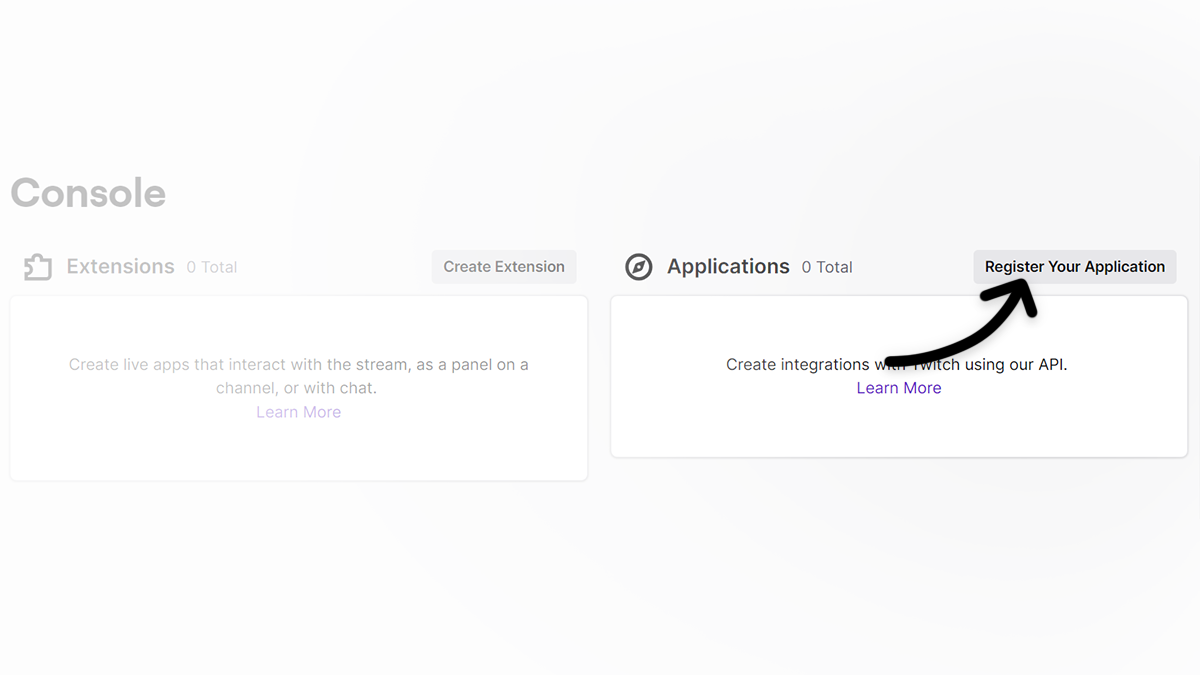Click 'Create integrations with Twitch using our API.' text

click(897, 364)
